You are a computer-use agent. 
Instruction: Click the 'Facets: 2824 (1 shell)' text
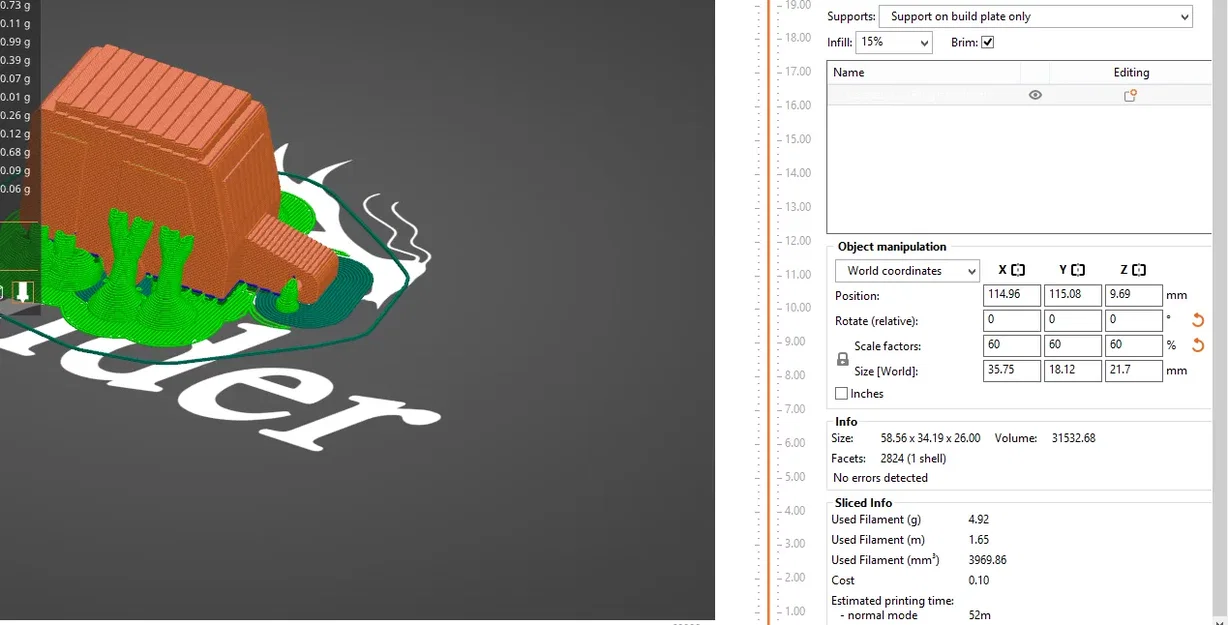(x=888, y=458)
